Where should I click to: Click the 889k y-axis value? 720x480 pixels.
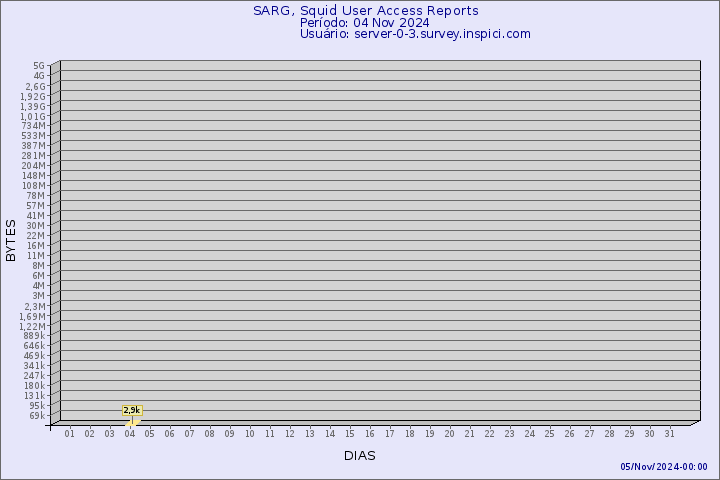[34, 335]
